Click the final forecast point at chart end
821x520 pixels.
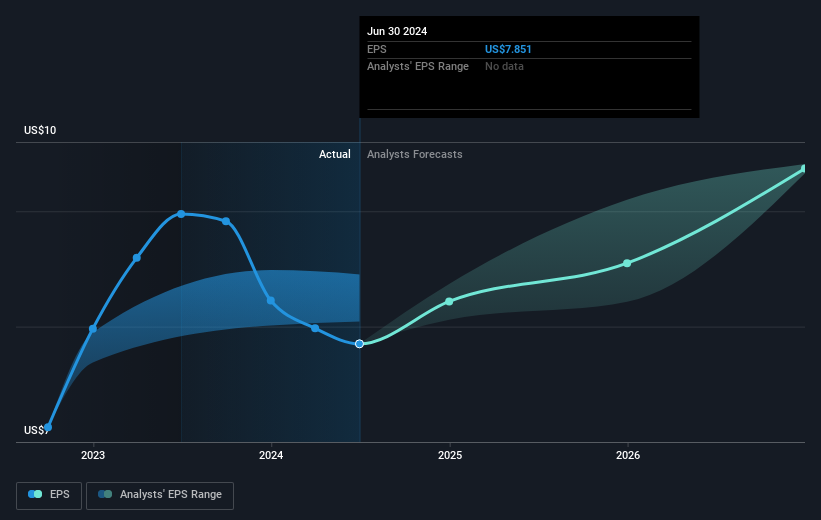coord(804,169)
